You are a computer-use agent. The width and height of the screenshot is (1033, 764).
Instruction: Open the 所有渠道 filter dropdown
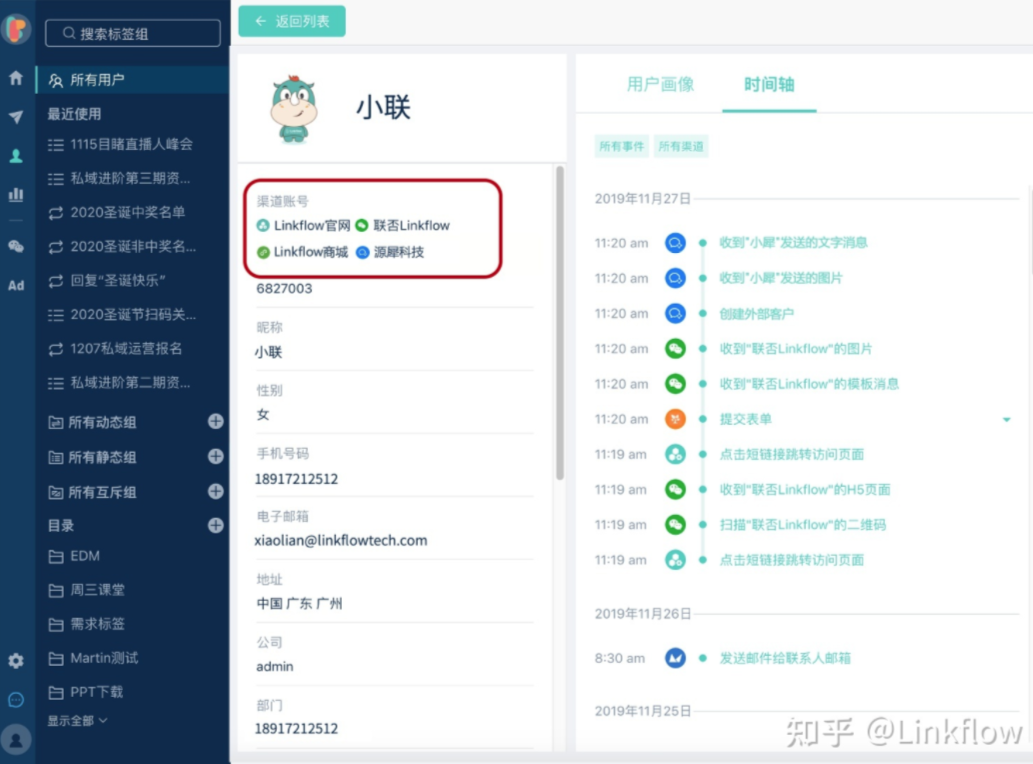pyautogui.click(x=681, y=146)
